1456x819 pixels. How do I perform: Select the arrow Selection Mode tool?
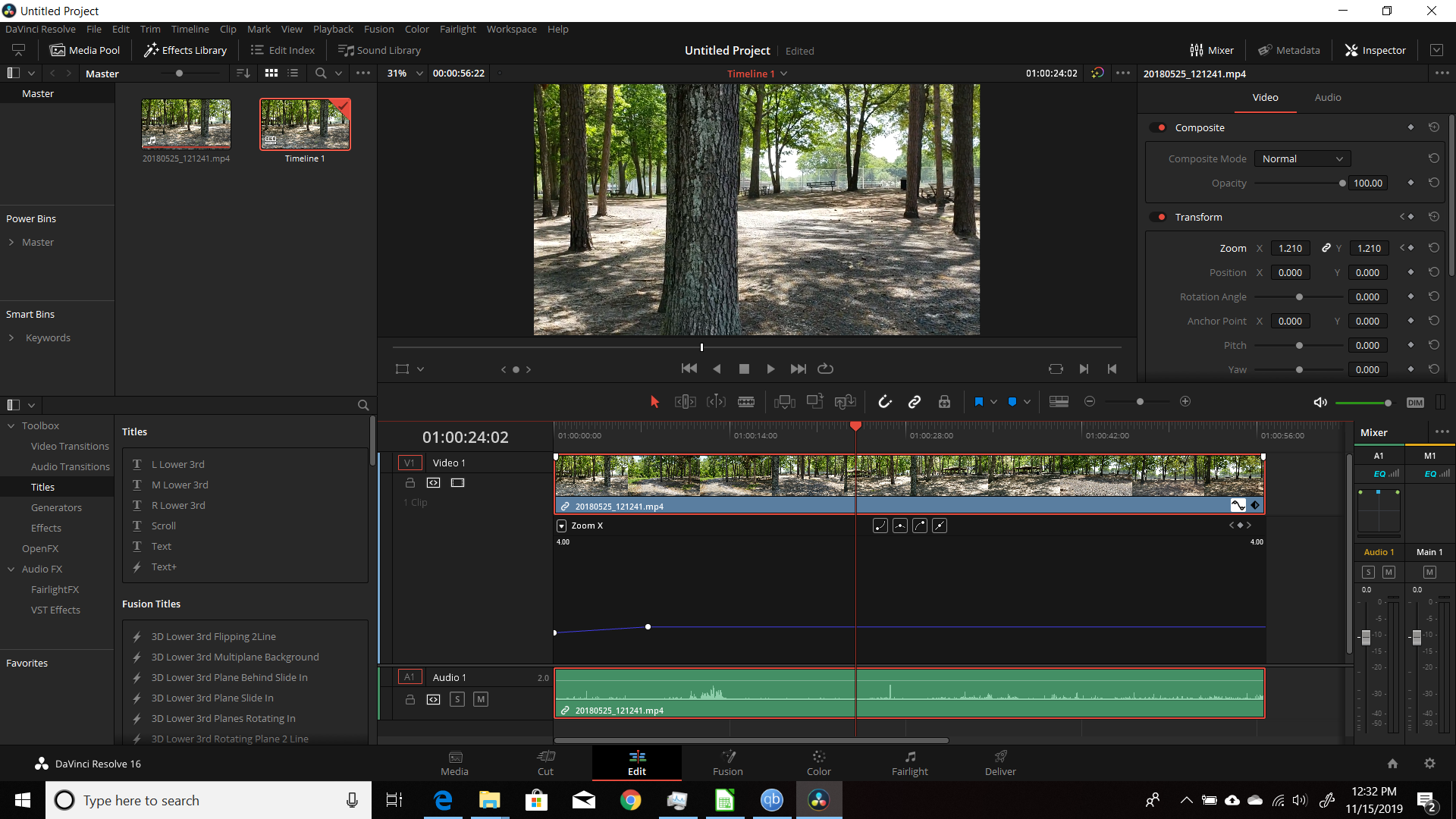654,402
